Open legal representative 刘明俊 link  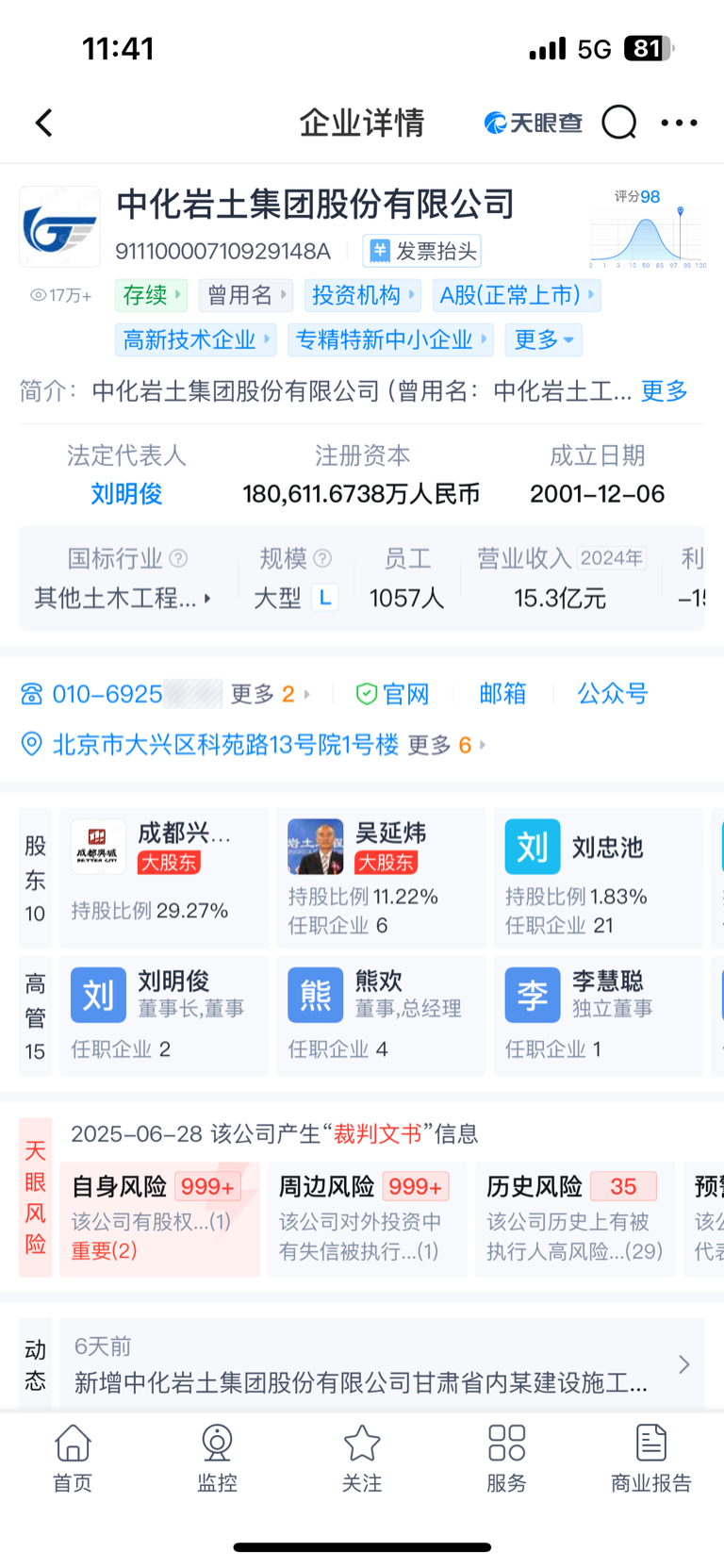coord(126,493)
